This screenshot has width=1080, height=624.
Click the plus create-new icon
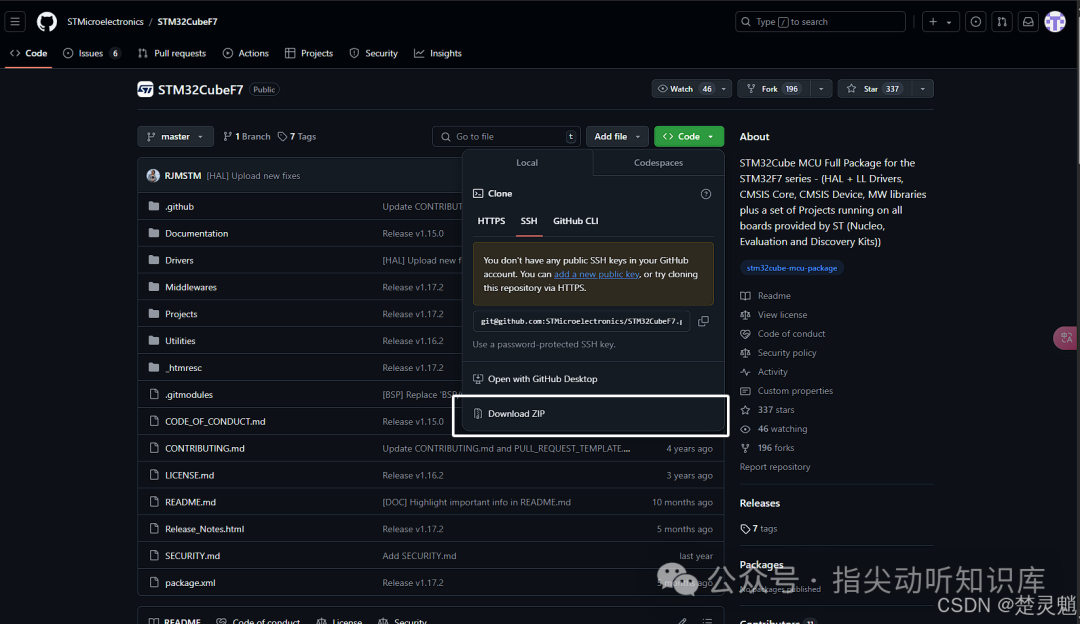[x=933, y=22]
